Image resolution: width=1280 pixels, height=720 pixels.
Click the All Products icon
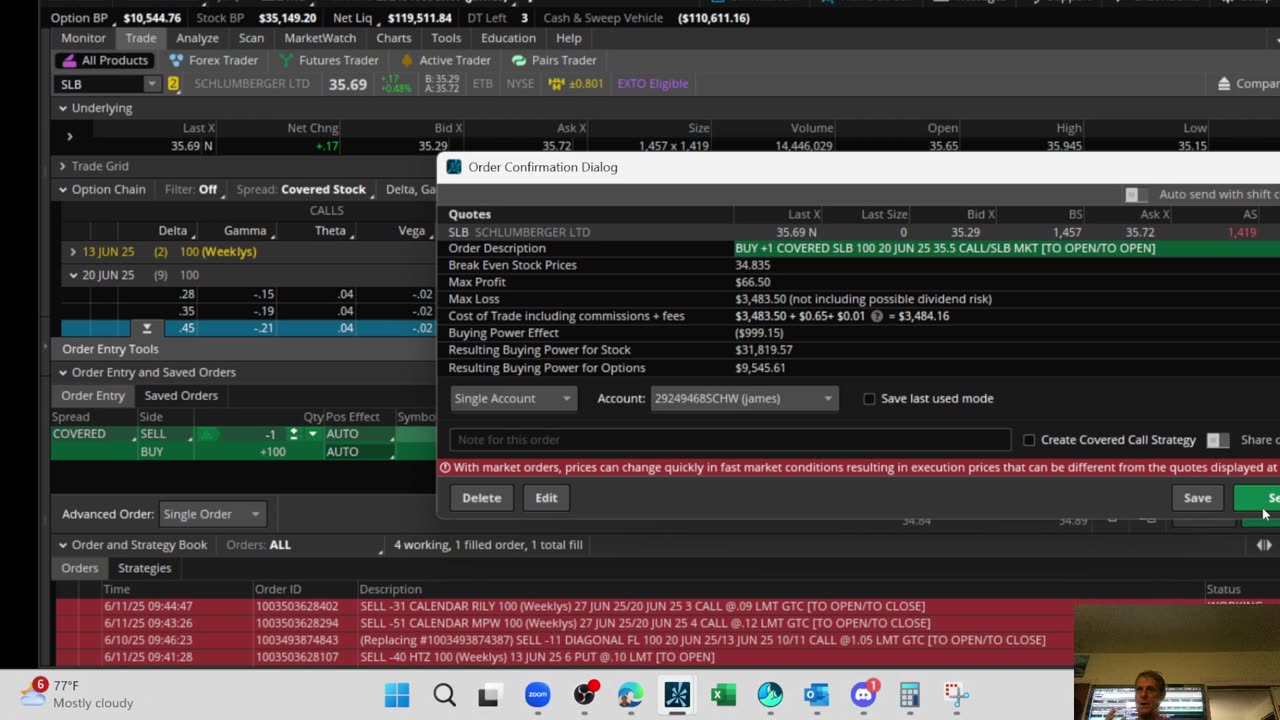(x=69, y=61)
